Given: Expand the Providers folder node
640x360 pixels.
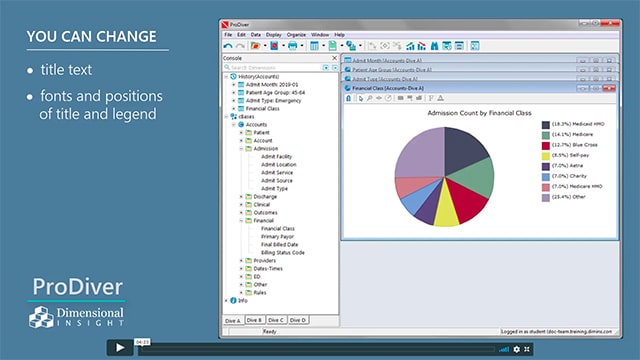Looking at the screenshot, I should 241,260.
